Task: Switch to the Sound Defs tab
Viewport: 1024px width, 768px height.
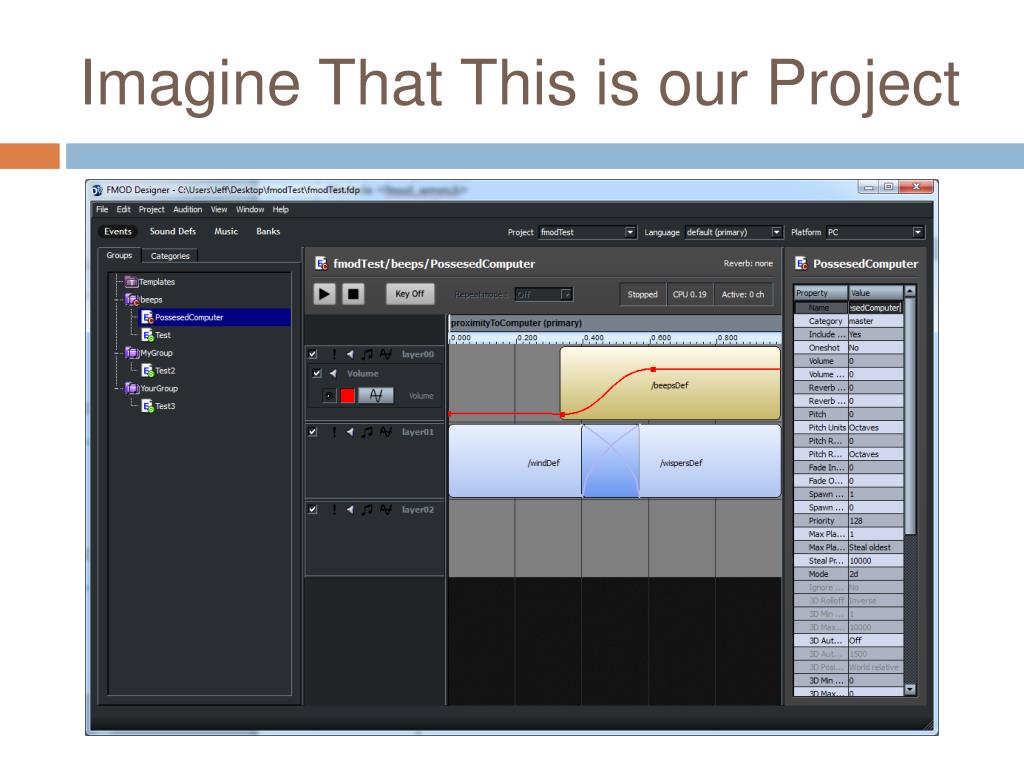Action: tap(172, 231)
